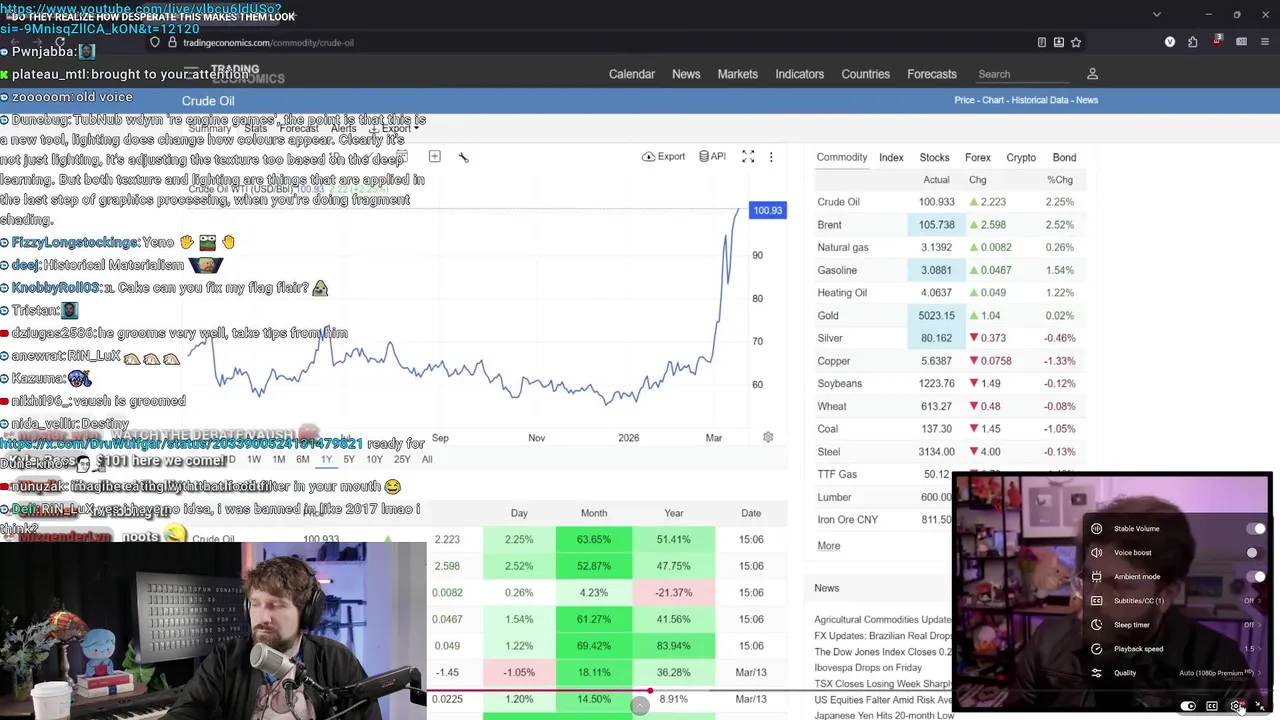Select the 6M chart time range

tap(303, 459)
